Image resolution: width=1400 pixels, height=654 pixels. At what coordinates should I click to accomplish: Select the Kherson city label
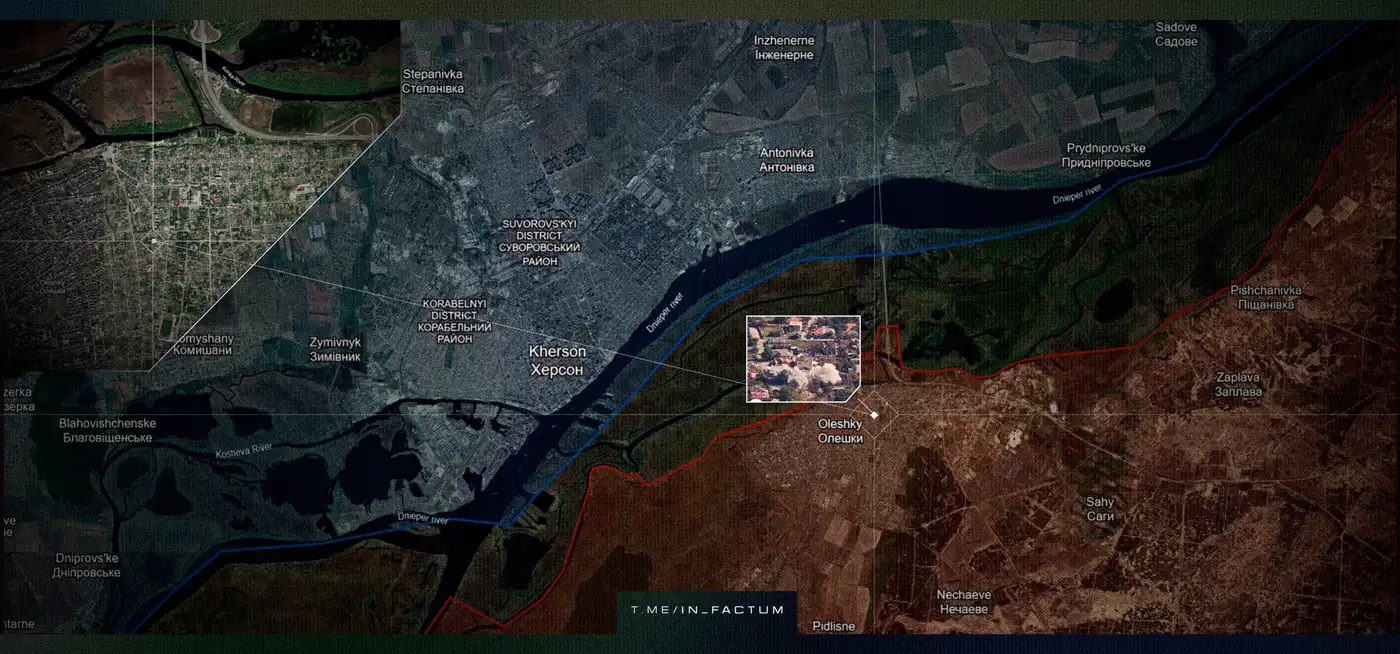557,361
